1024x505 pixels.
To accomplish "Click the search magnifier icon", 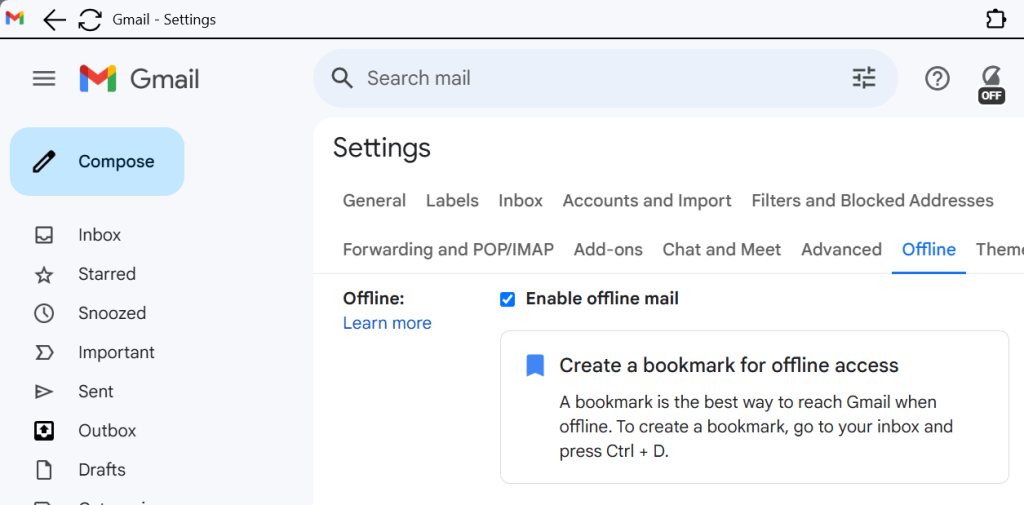I will coord(342,78).
